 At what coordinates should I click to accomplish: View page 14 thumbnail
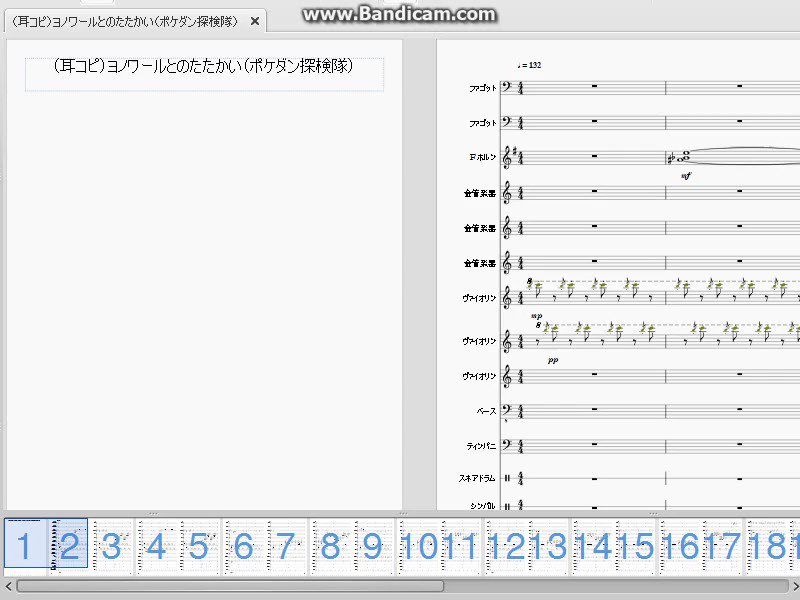pos(593,545)
